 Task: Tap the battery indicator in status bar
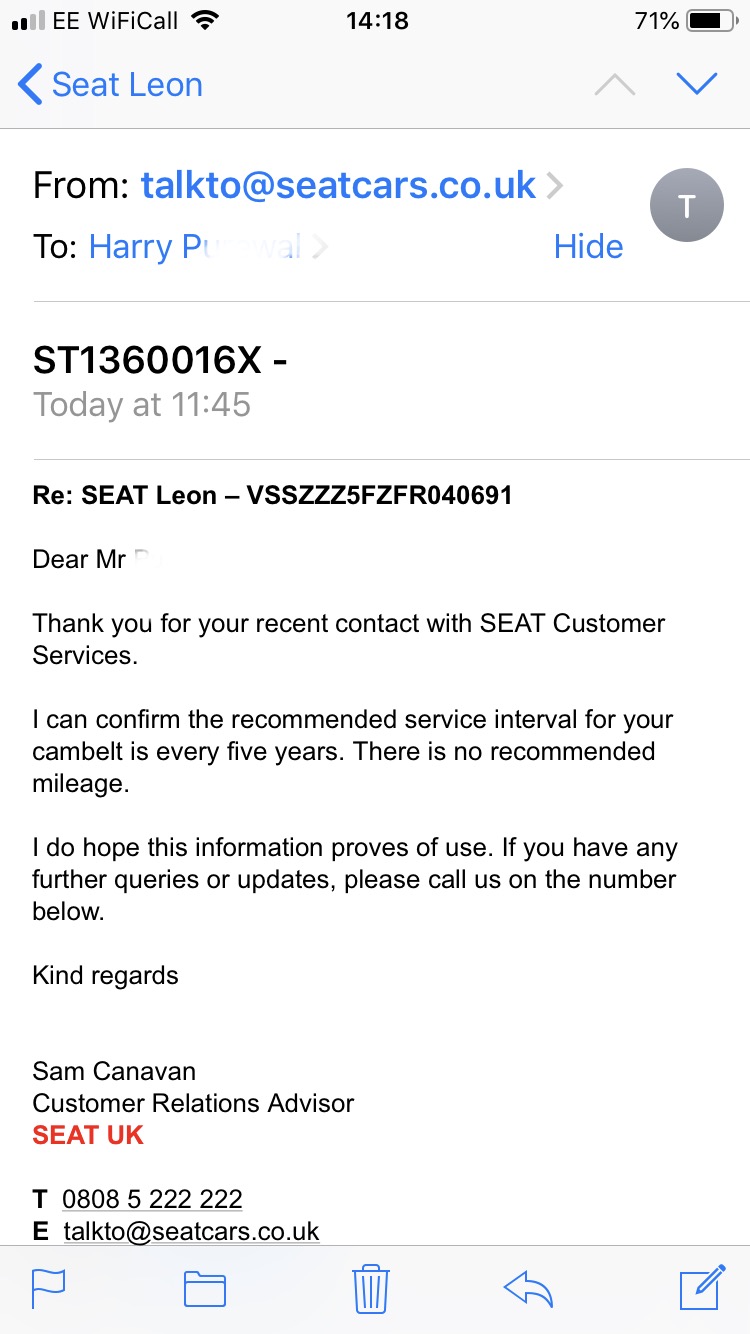(x=711, y=21)
